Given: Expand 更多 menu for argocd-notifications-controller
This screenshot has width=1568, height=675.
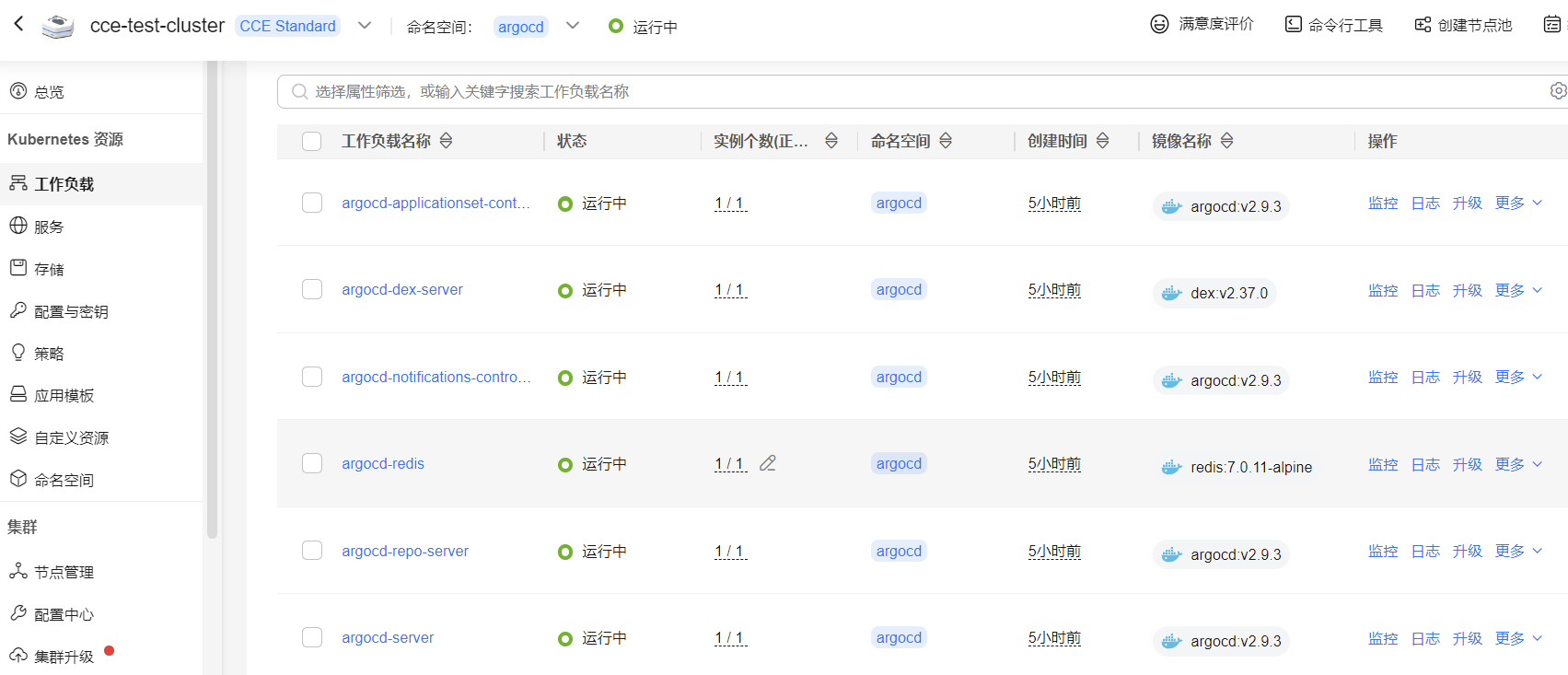Looking at the screenshot, I should [1518, 377].
